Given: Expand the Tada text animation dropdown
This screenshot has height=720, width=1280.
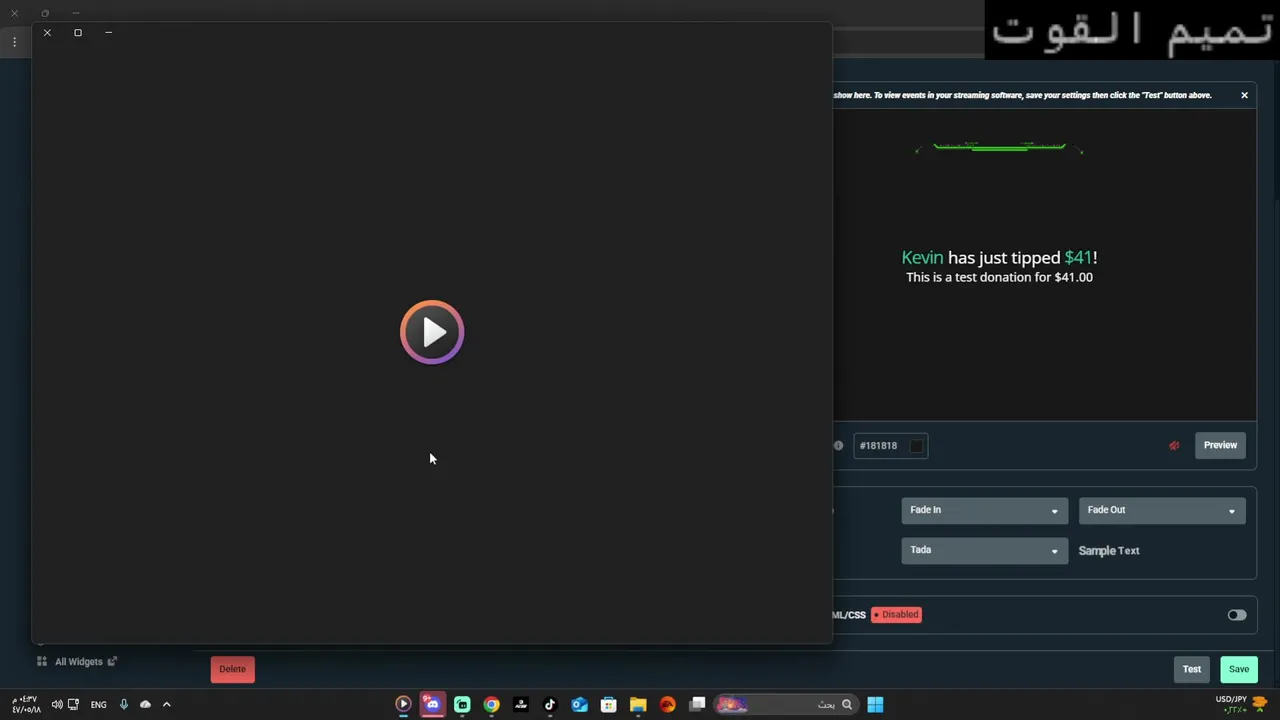Looking at the screenshot, I should (x=984, y=550).
